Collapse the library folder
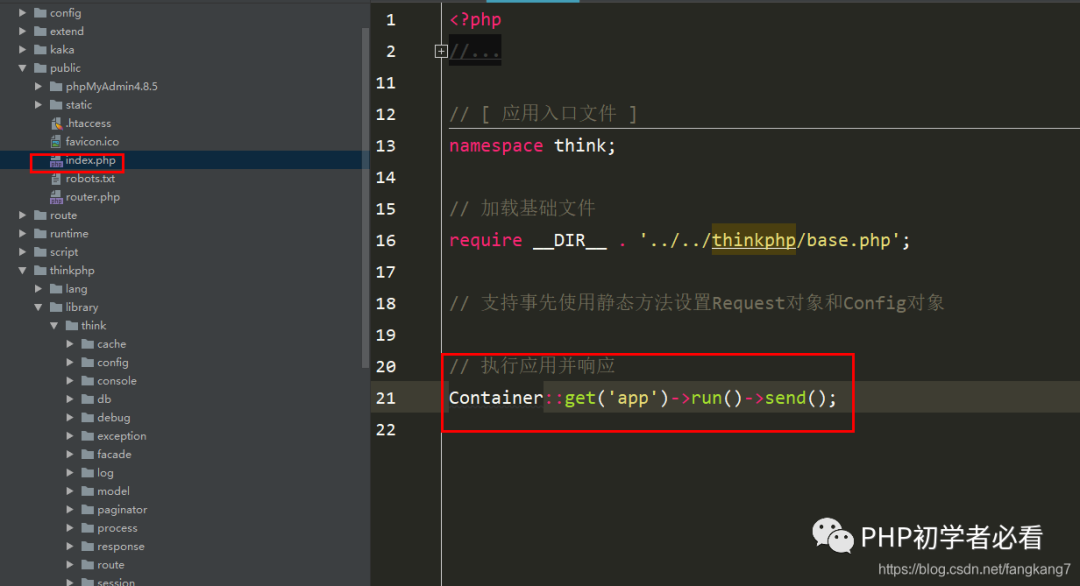 pyautogui.click(x=39, y=307)
